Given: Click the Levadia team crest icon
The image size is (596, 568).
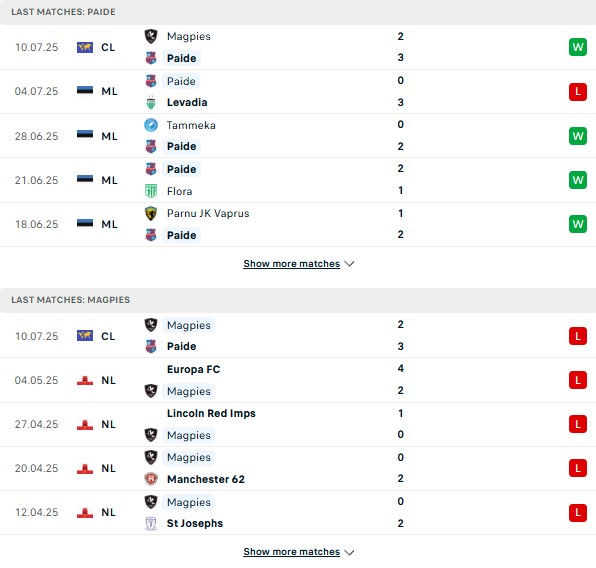Looking at the screenshot, I should pos(151,103).
